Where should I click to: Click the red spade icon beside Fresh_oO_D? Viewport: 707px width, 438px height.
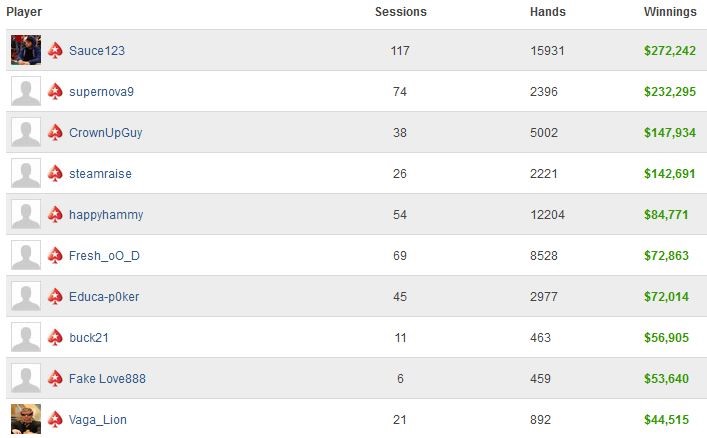coord(55,255)
